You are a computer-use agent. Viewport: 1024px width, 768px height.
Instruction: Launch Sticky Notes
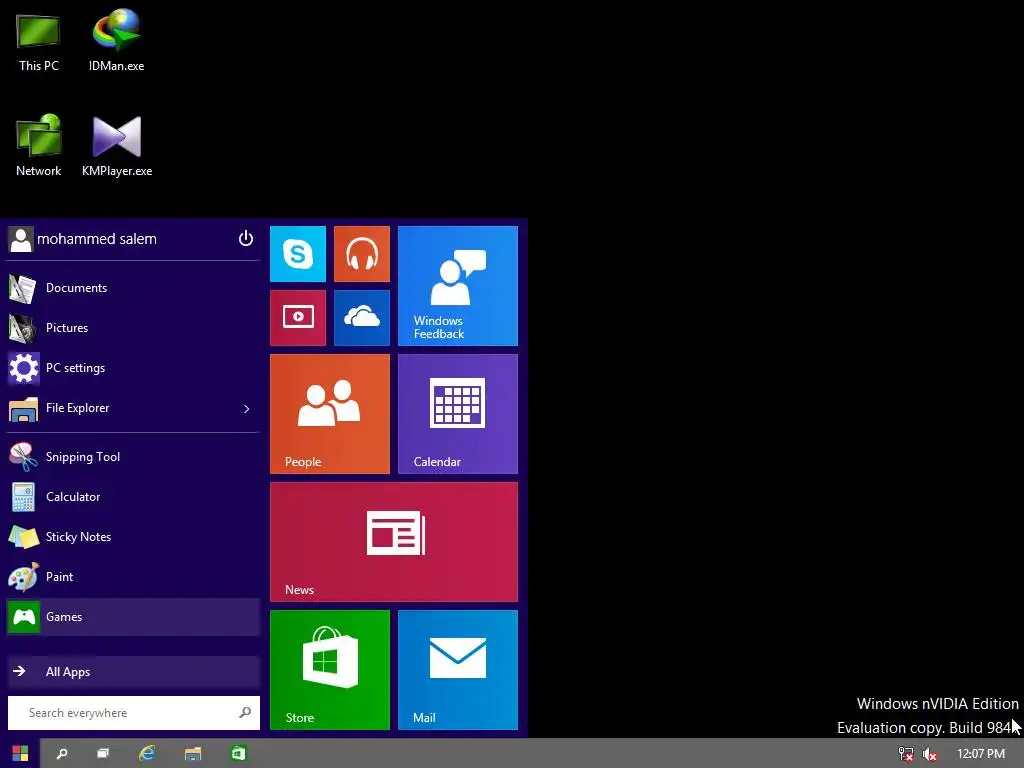point(133,537)
